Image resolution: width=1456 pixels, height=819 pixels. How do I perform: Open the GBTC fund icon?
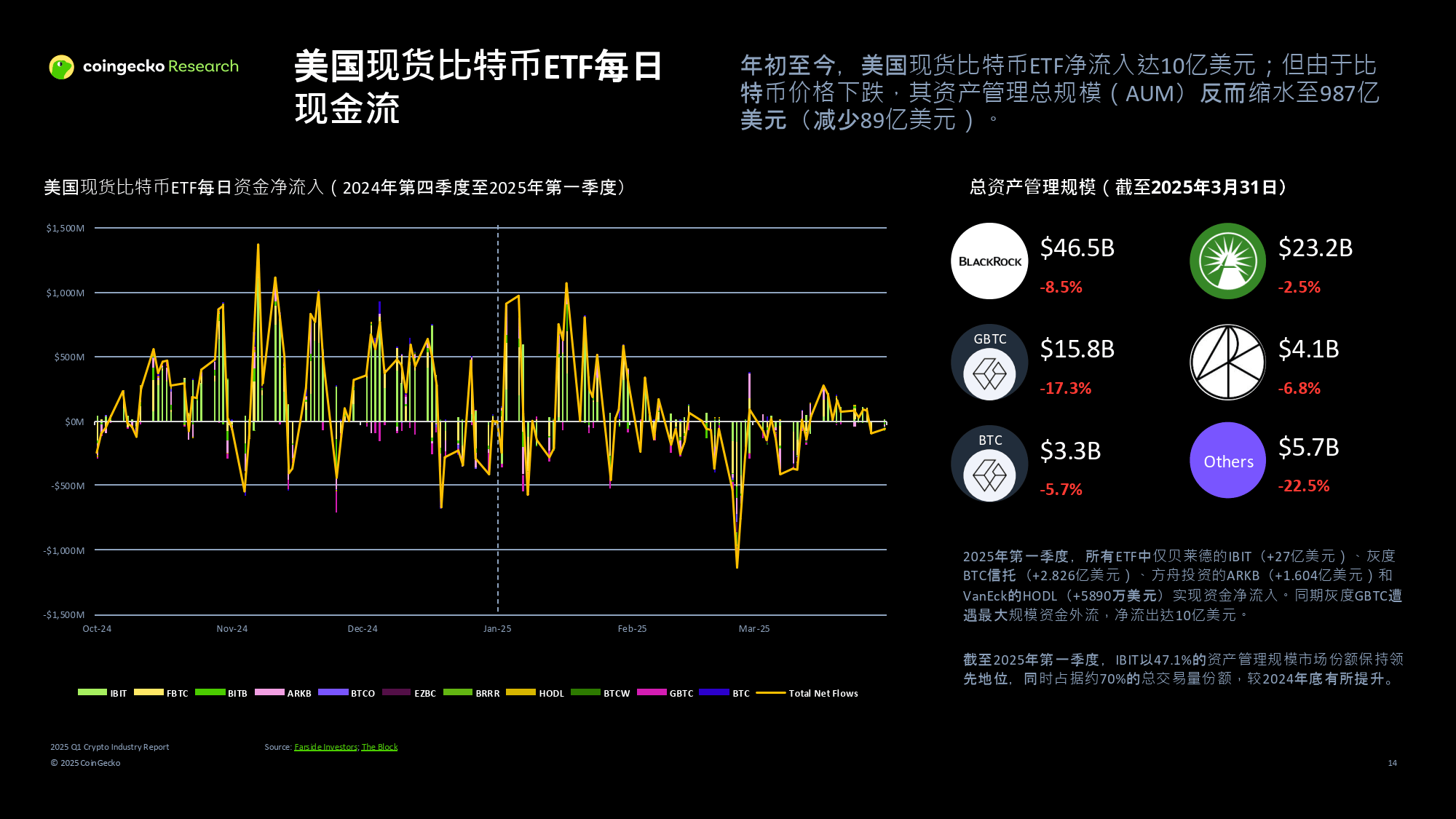point(989,362)
